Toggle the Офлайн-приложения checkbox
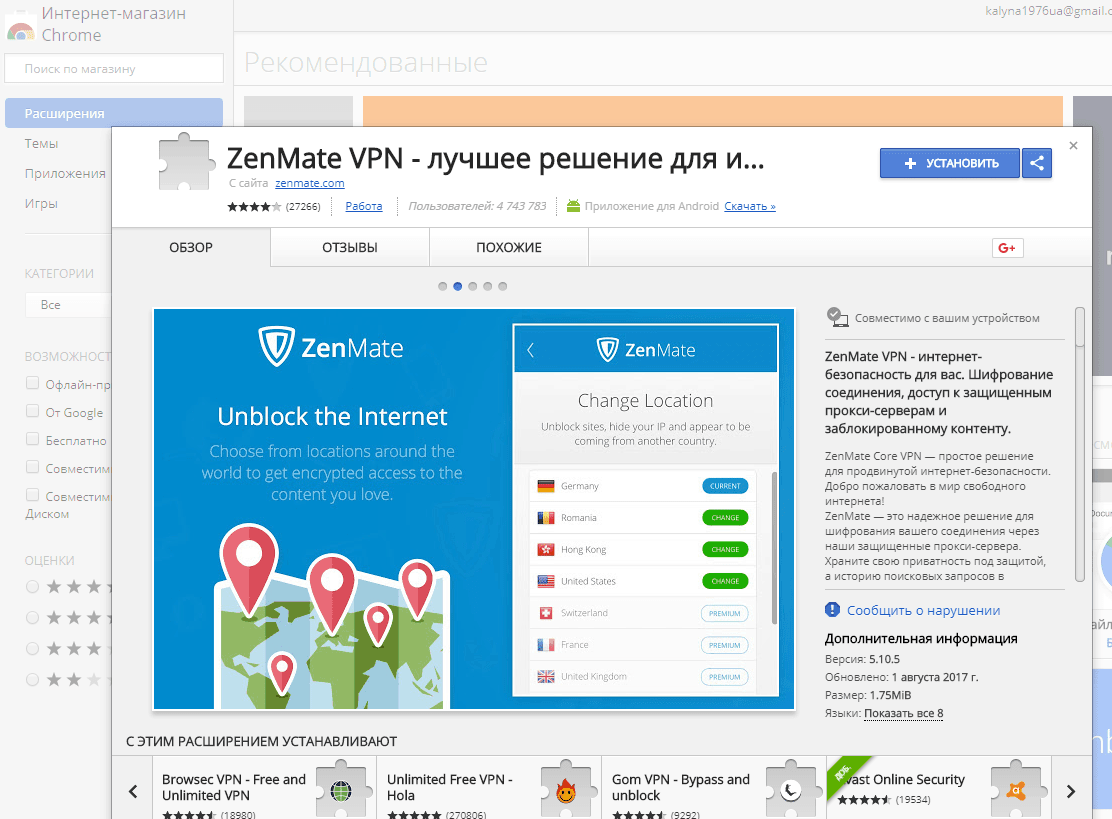Screen dimensions: 1112x819 pyautogui.click(x=32, y=383)
